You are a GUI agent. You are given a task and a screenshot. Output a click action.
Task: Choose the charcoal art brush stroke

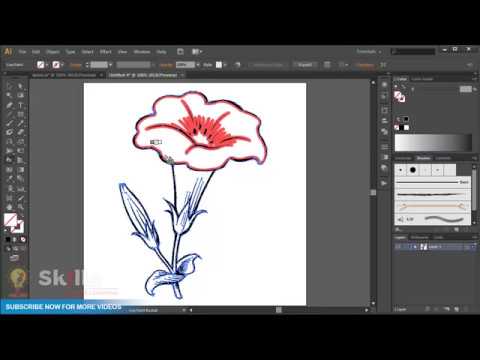click(433, 194)
